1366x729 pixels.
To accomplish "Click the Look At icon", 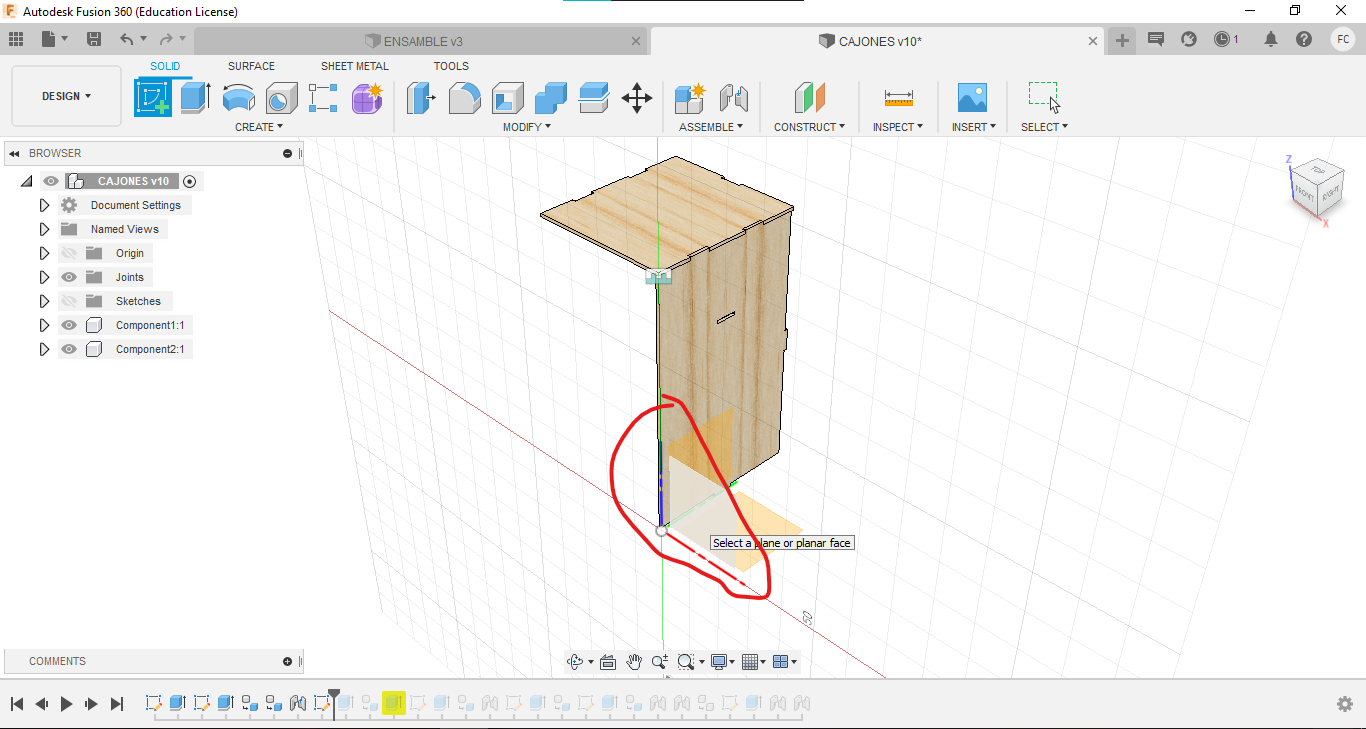I will click(x=610, y=661).
